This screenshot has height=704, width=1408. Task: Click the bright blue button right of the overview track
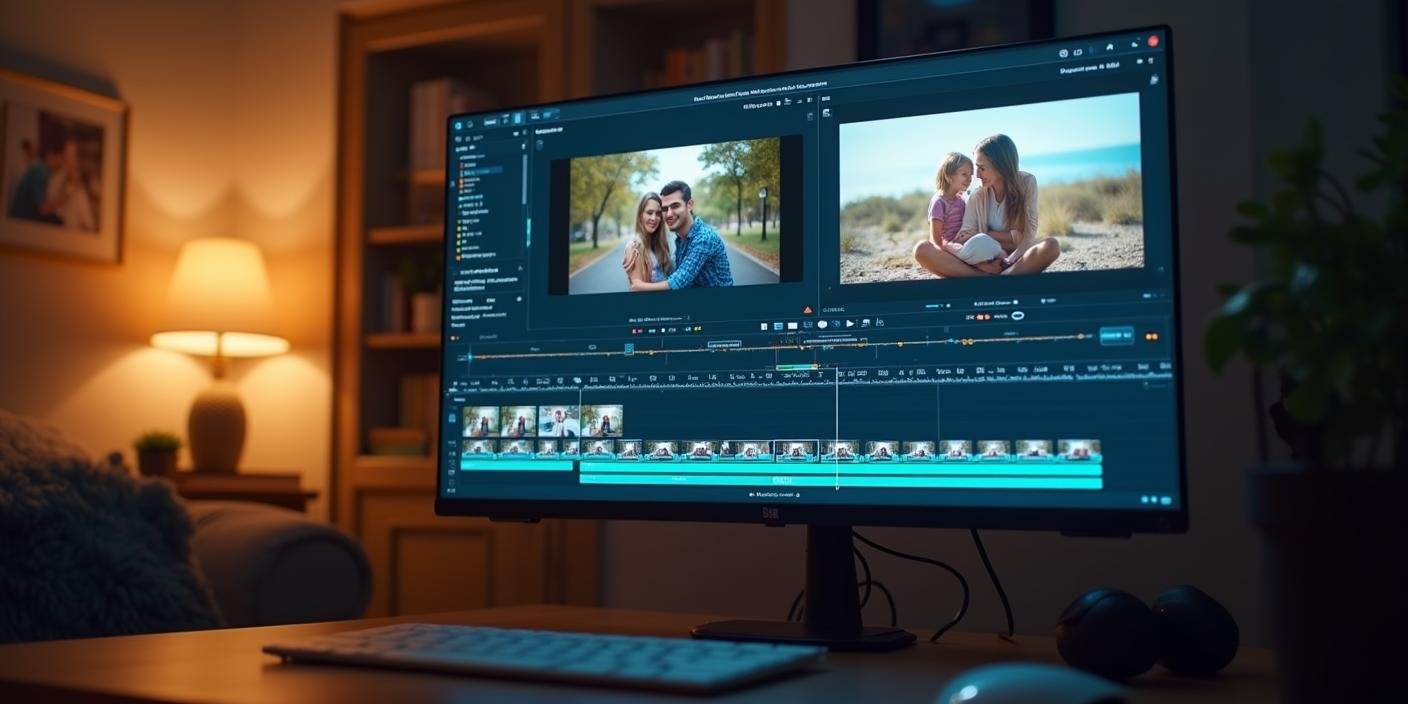click(1116, 336)
